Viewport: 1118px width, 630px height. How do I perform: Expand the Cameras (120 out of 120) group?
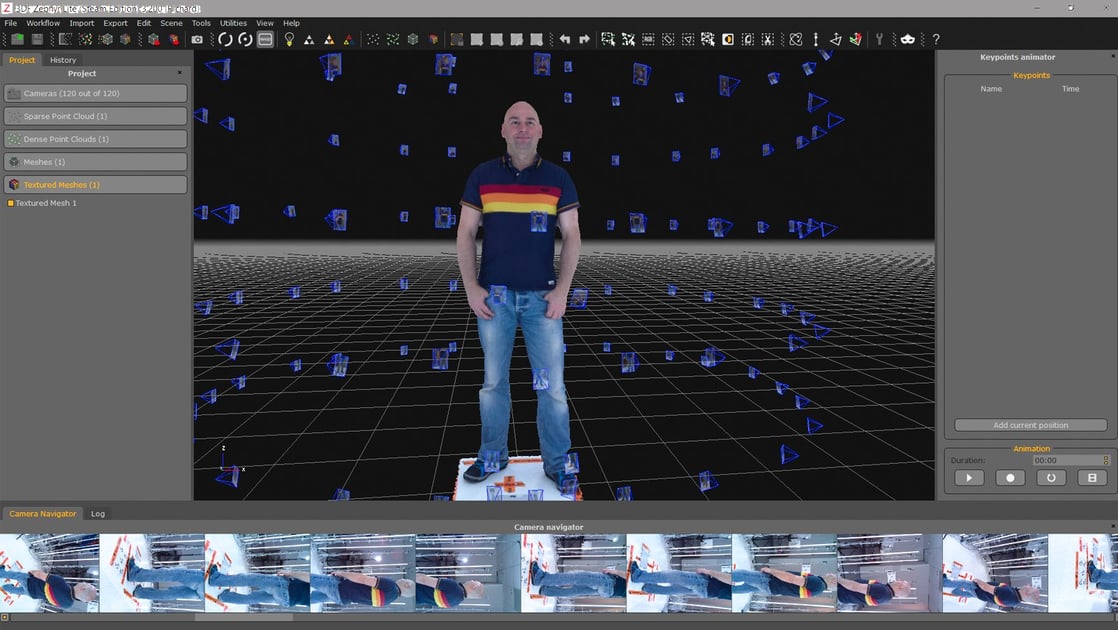pyautogui.click(x=95, y=93)
